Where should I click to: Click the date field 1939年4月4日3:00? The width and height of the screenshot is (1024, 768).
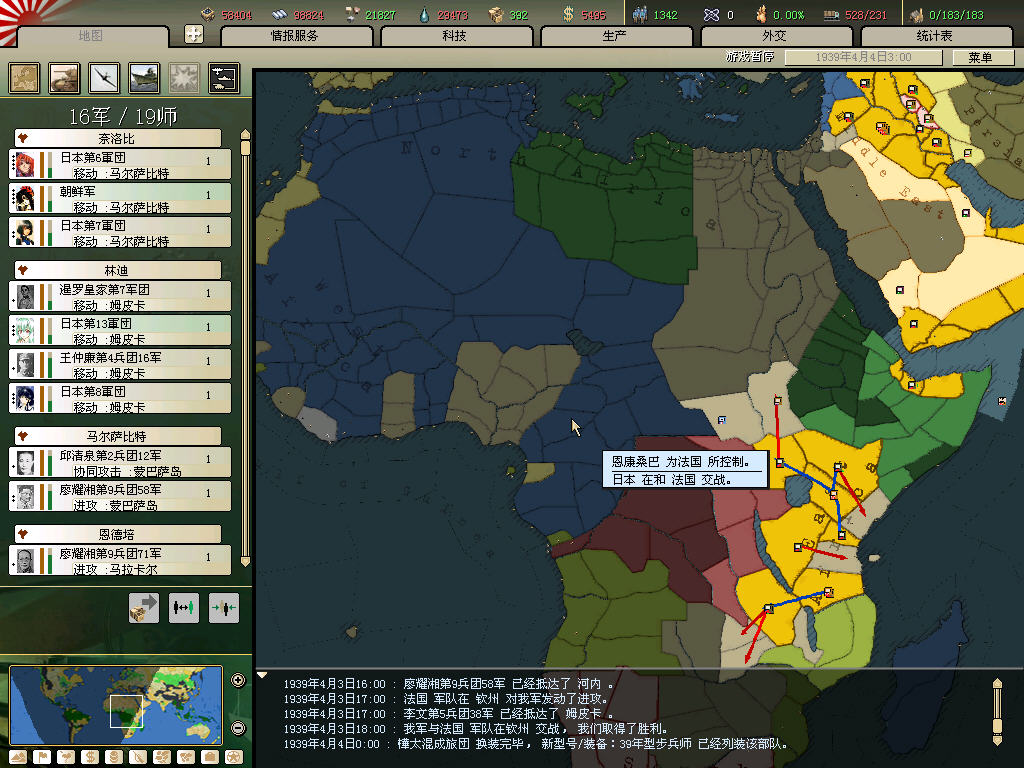point(863,57)
